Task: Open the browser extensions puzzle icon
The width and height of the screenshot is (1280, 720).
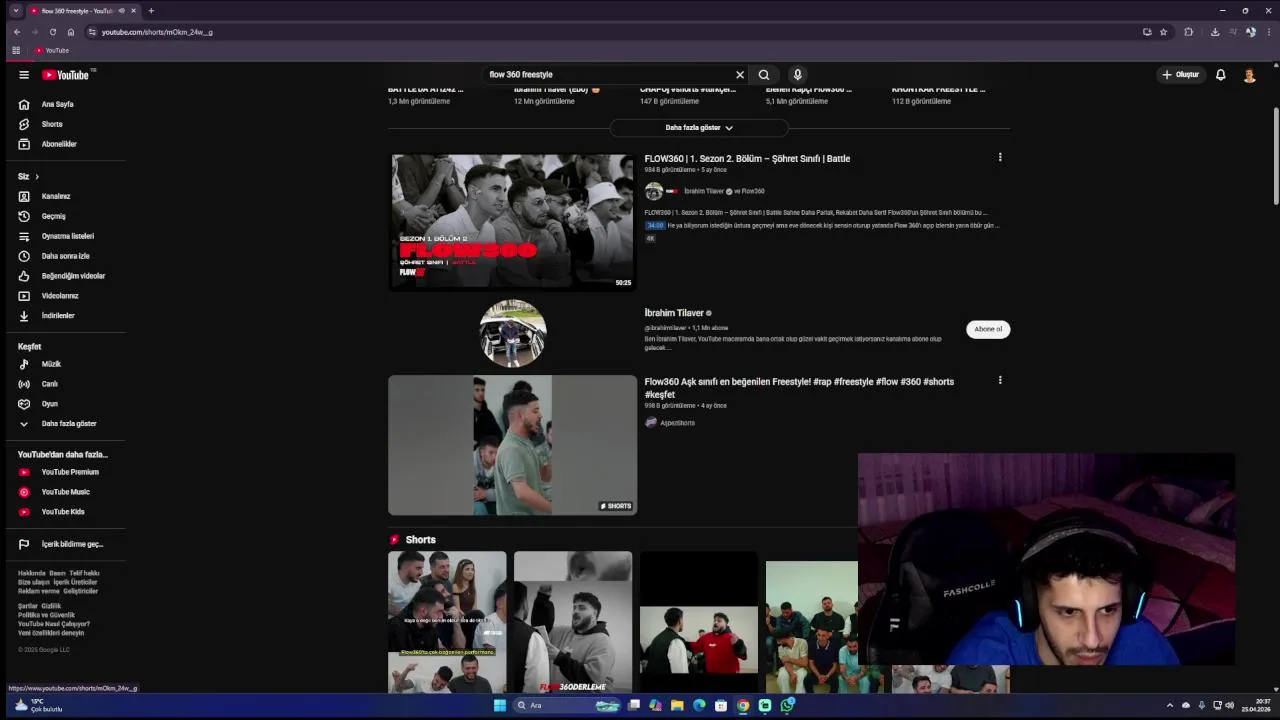Action: pyautogui.click(x=1188, y=32)
